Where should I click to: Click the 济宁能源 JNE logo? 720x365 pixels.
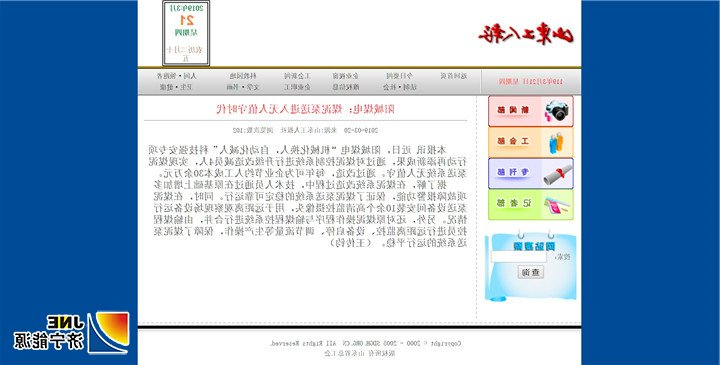tap(71, 333)
